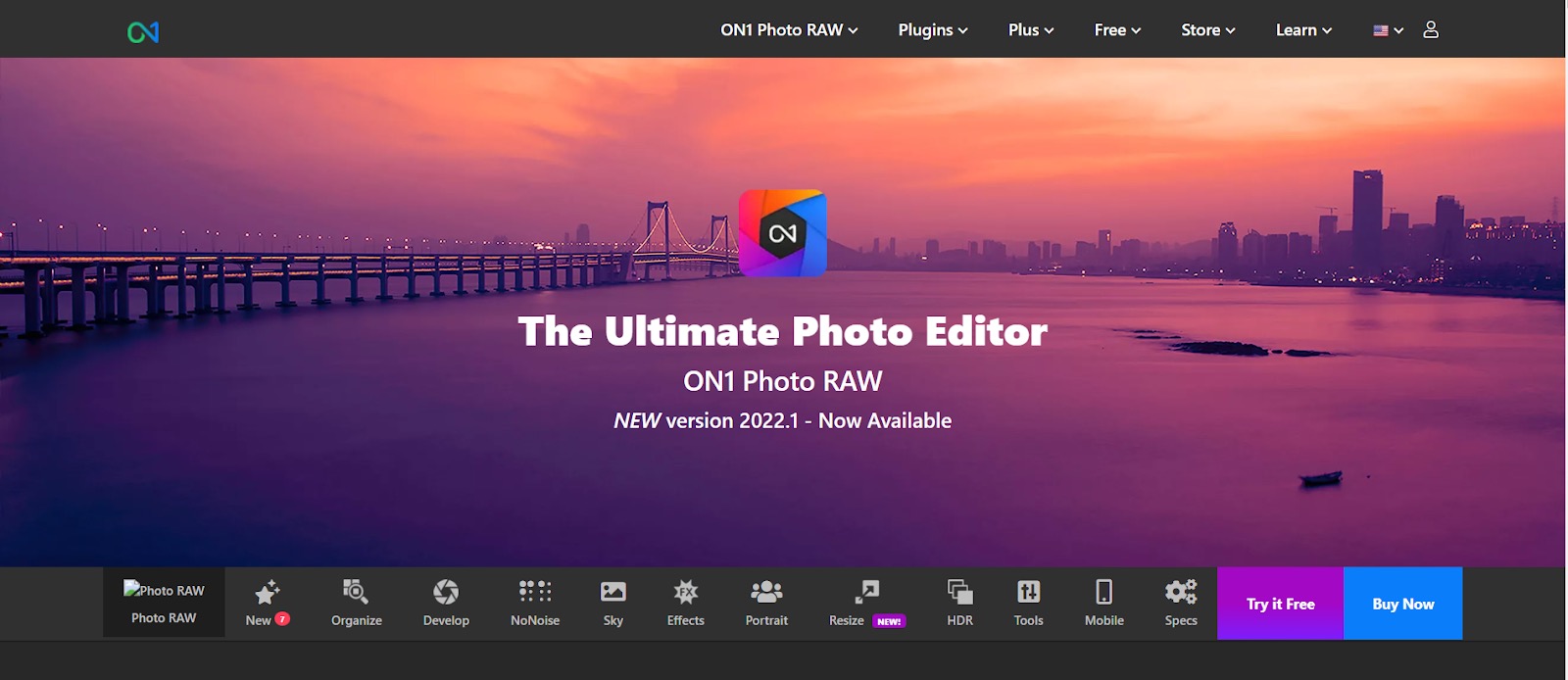
Task: Select the HDR stacked frames icon
Action: click(960, 591)
